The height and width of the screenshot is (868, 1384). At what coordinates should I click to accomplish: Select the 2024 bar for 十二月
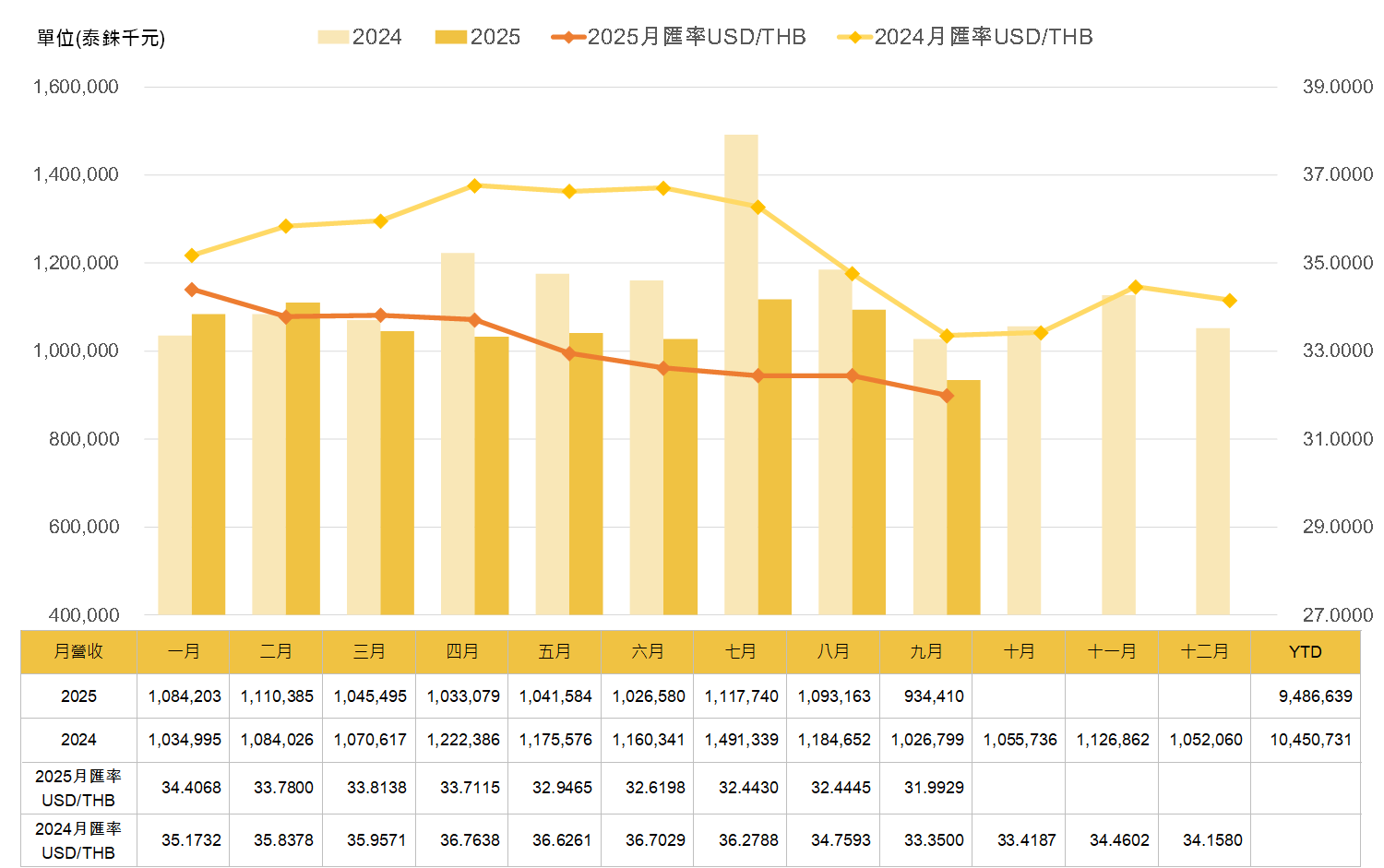(1212, 470)
